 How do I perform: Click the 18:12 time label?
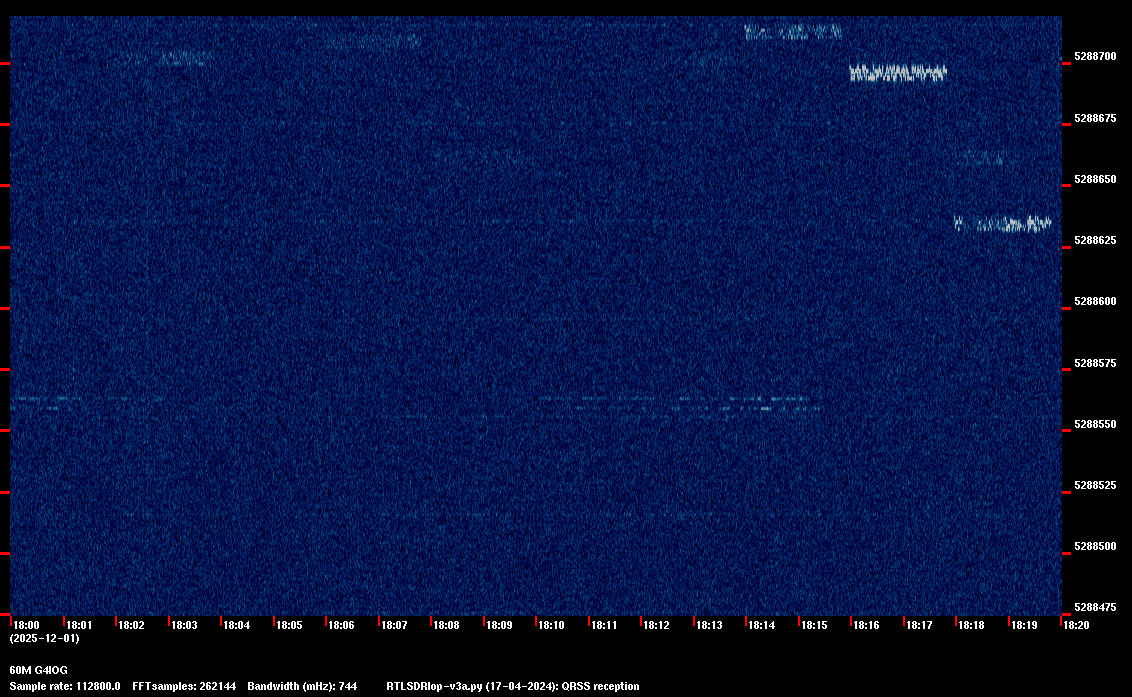click(x=656, y=625)
